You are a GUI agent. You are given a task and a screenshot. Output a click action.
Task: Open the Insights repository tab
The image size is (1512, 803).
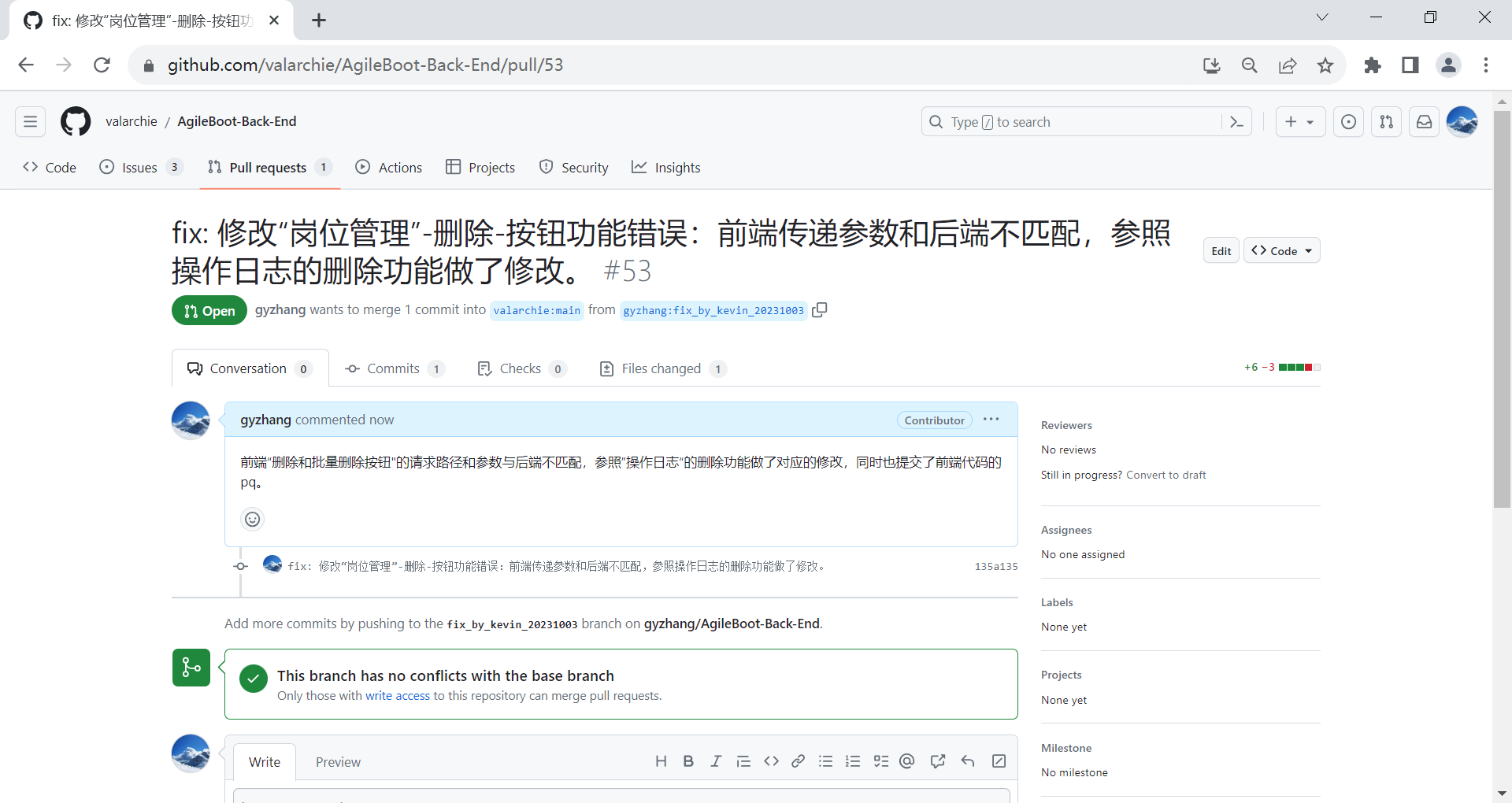click(x=666, y=168)
